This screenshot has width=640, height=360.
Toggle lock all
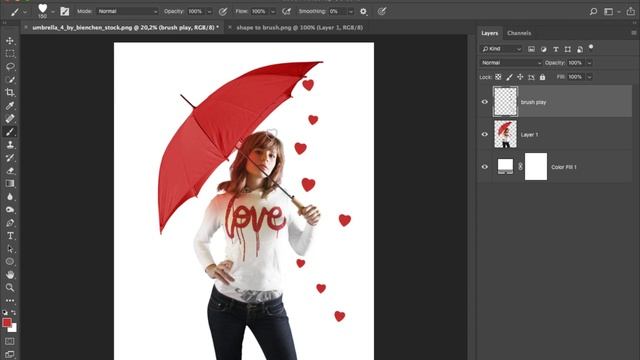tap(542, 77)
